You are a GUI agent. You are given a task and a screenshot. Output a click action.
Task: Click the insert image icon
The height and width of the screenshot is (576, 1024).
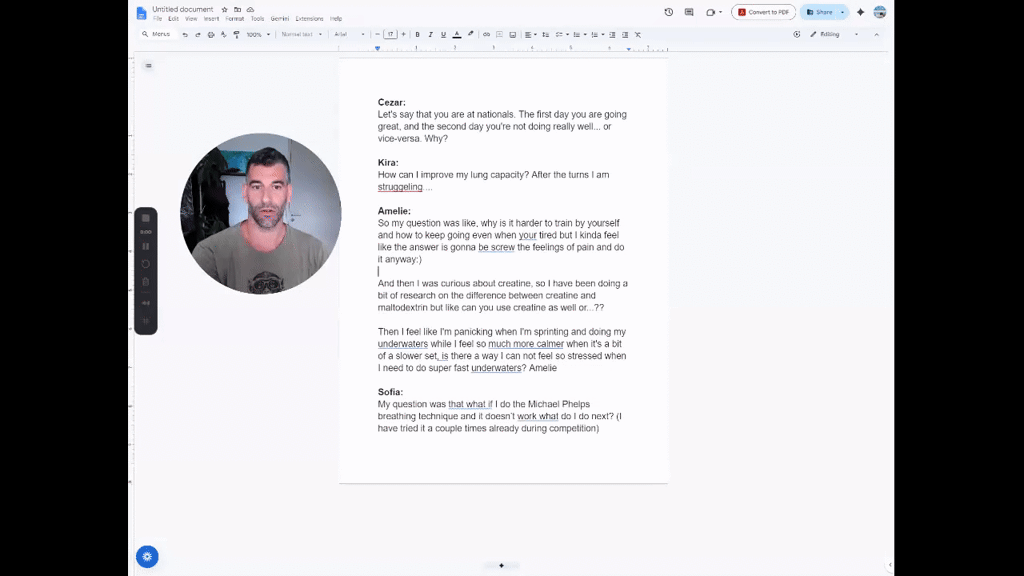[x=513, y=35]
